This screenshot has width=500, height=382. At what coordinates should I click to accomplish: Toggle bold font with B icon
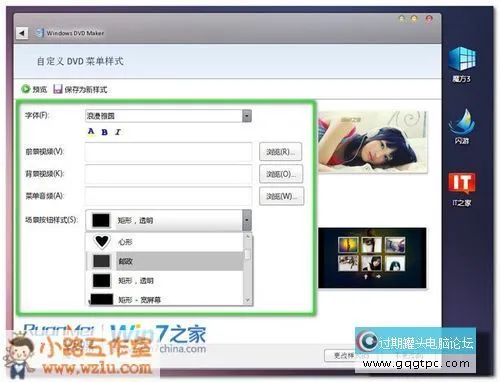[x=104, y=132]
